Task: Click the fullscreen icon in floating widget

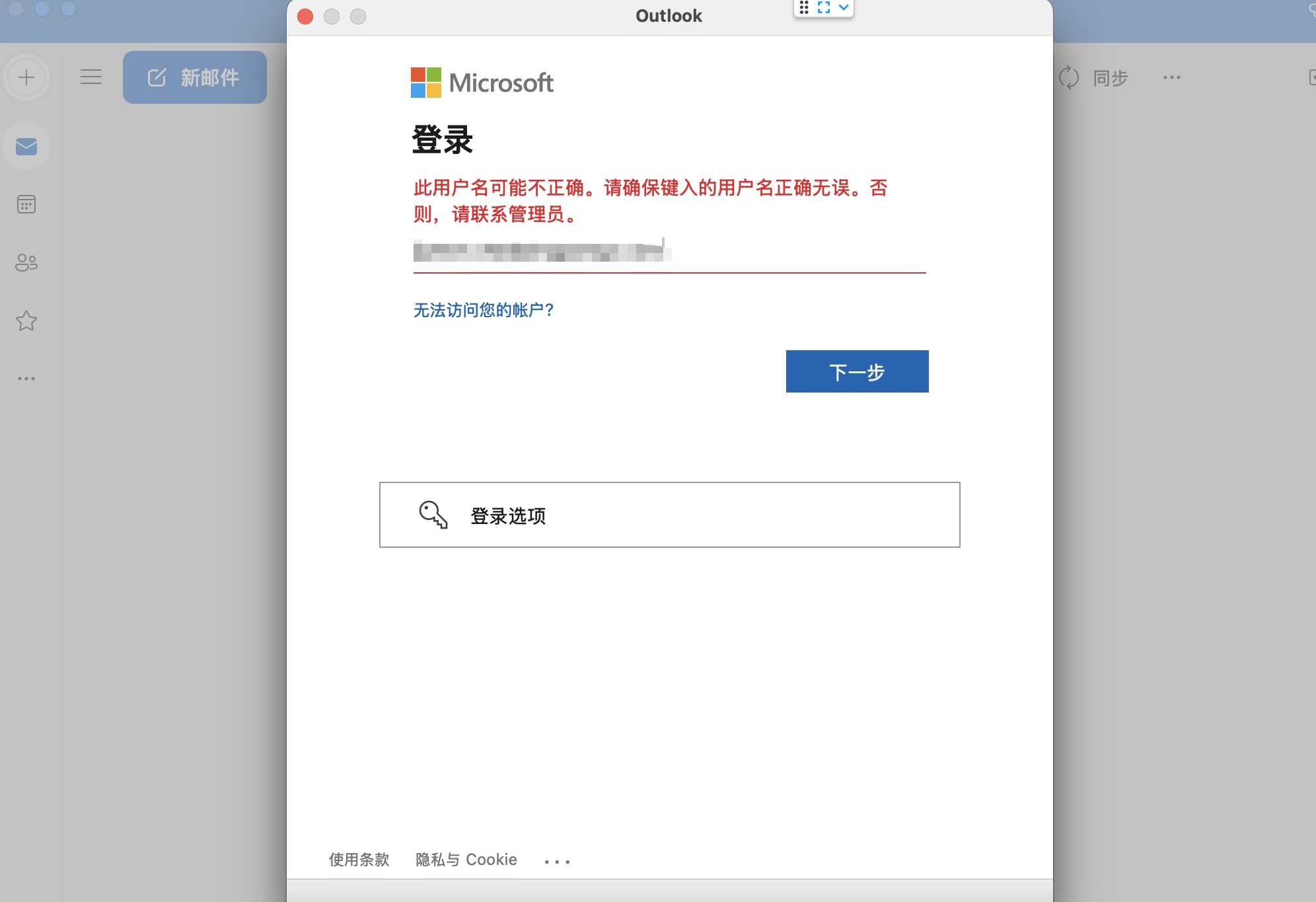Action: 823,8
